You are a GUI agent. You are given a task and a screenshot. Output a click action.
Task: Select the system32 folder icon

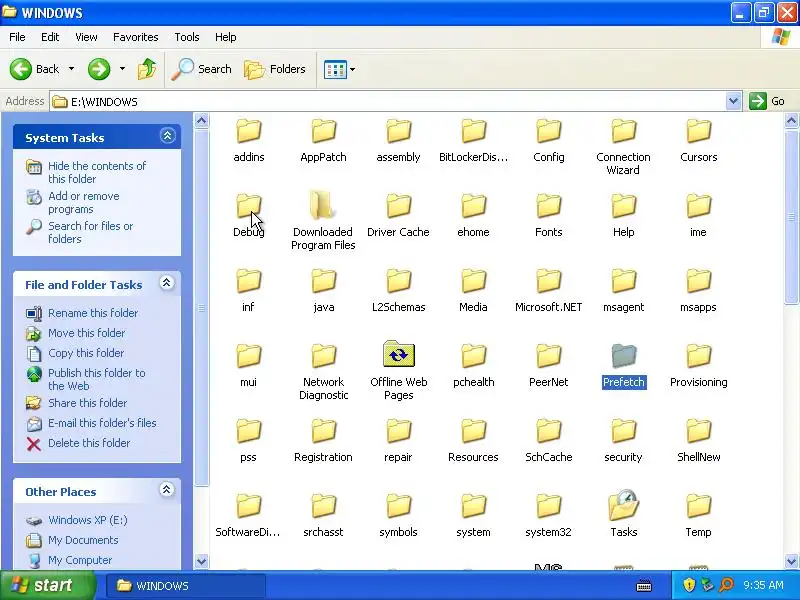tap(548, 507)
